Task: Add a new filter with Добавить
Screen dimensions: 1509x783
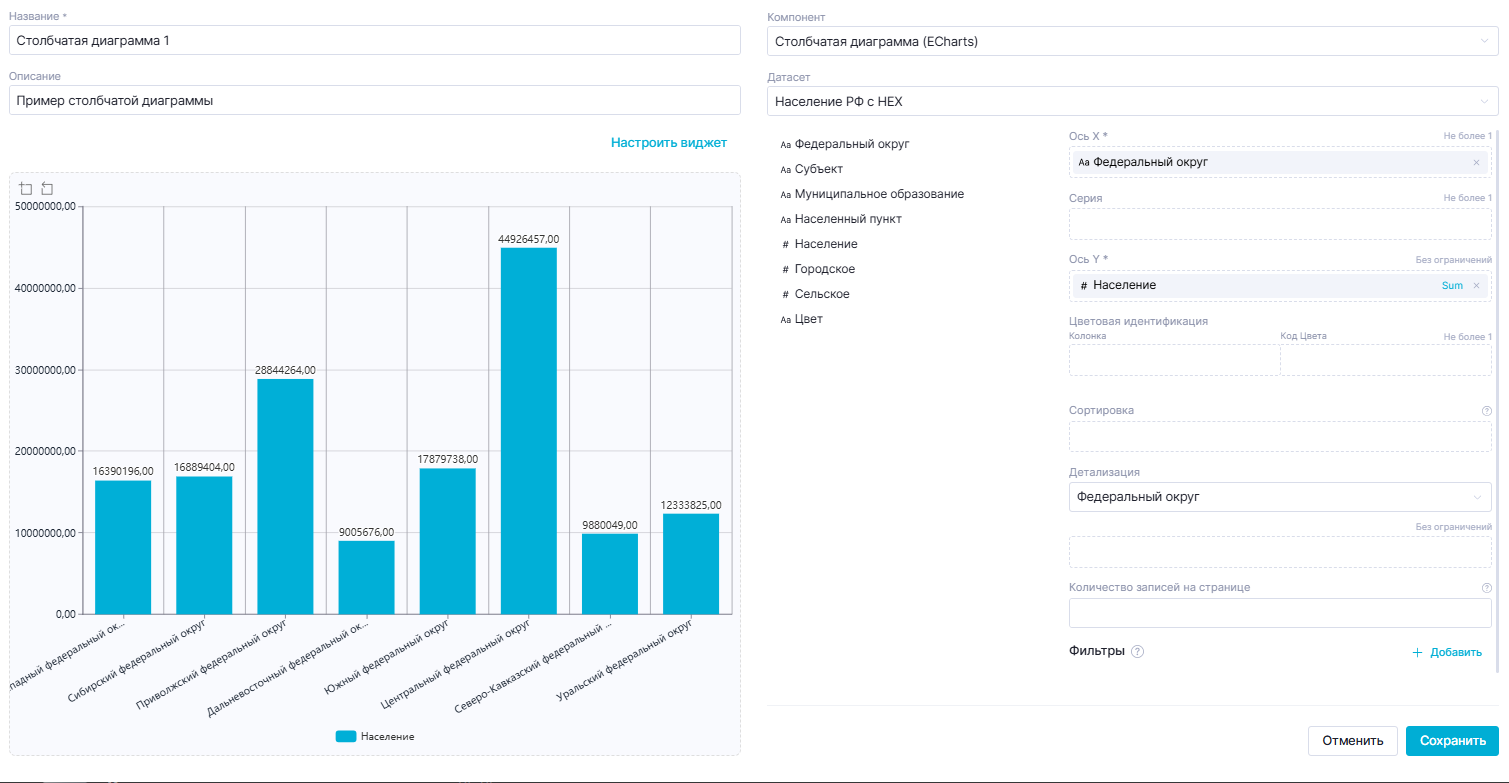Action: click(1446, 652)
